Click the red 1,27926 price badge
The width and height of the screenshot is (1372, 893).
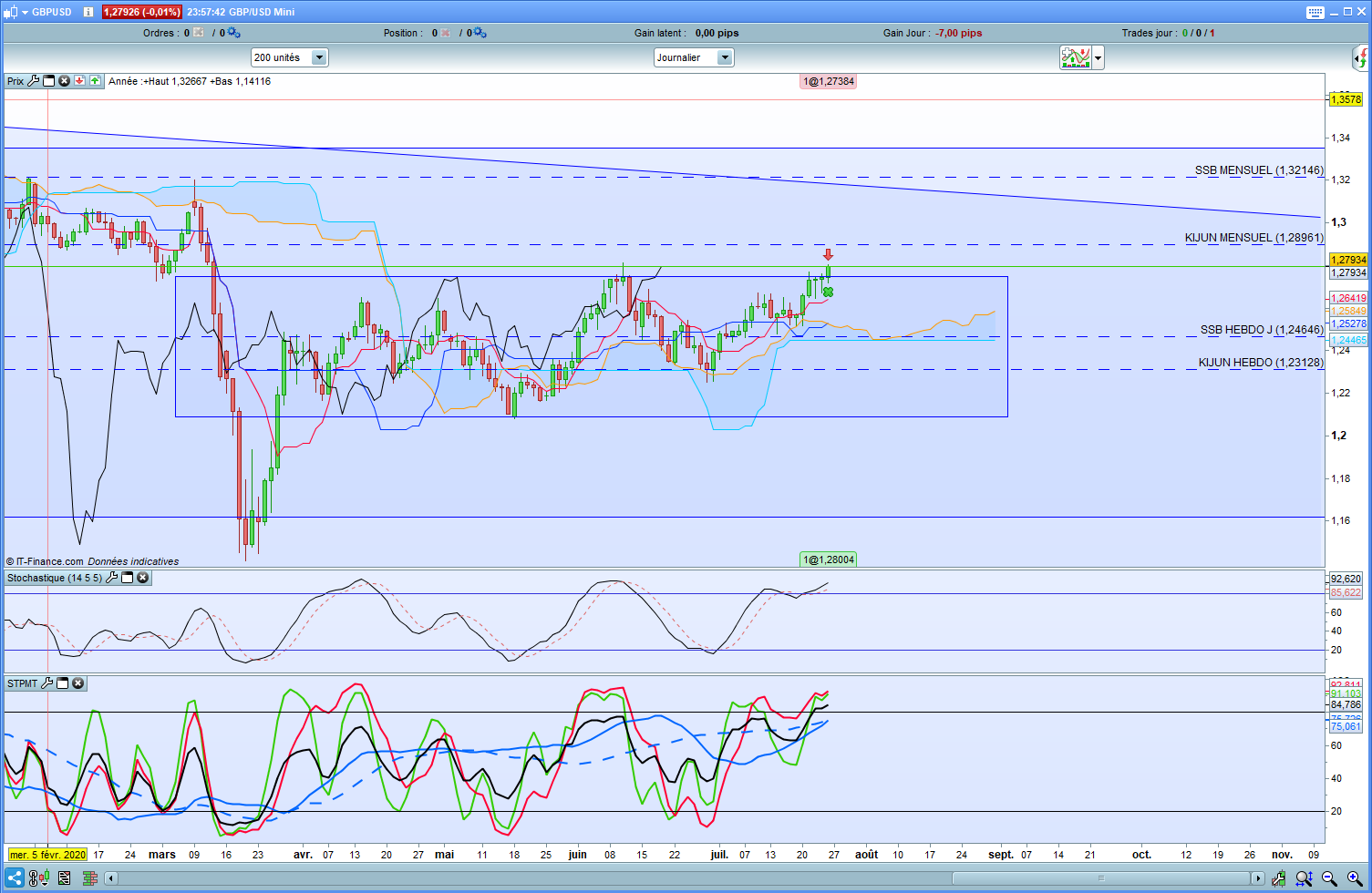pyautogui.click(x=141, y=12)
